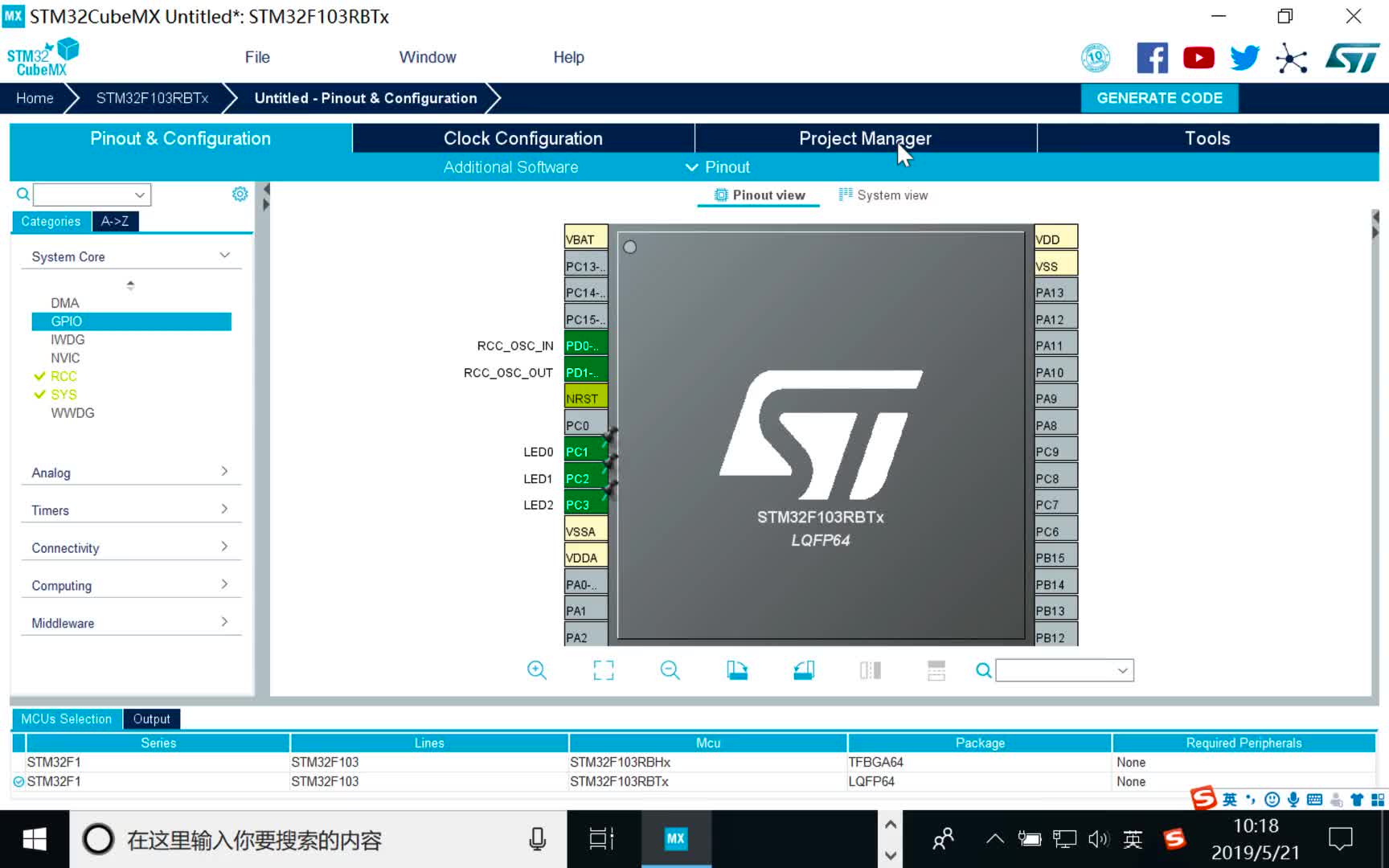
Task: Select the PC3 pin labeled LED2
Action: pyautogui.click(x=585, y=505)
